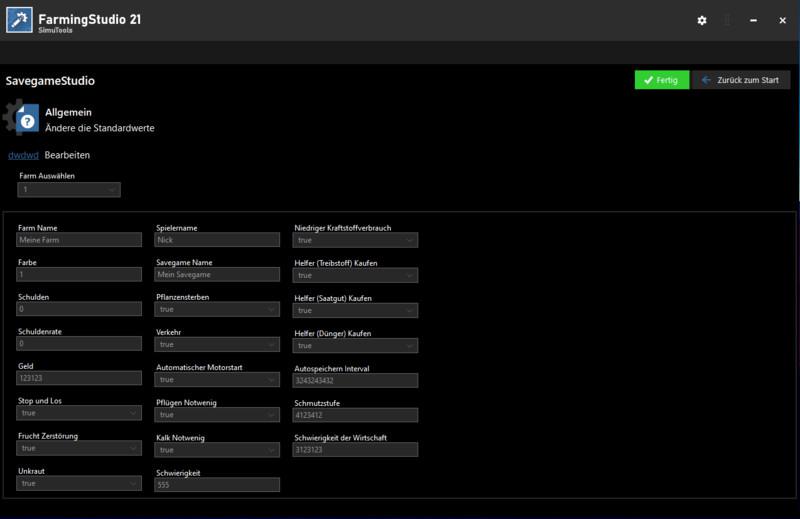This screenshot has width=800, height=519.
Task: Open the Stop und Los dropdown
Action: pos(80,413)
